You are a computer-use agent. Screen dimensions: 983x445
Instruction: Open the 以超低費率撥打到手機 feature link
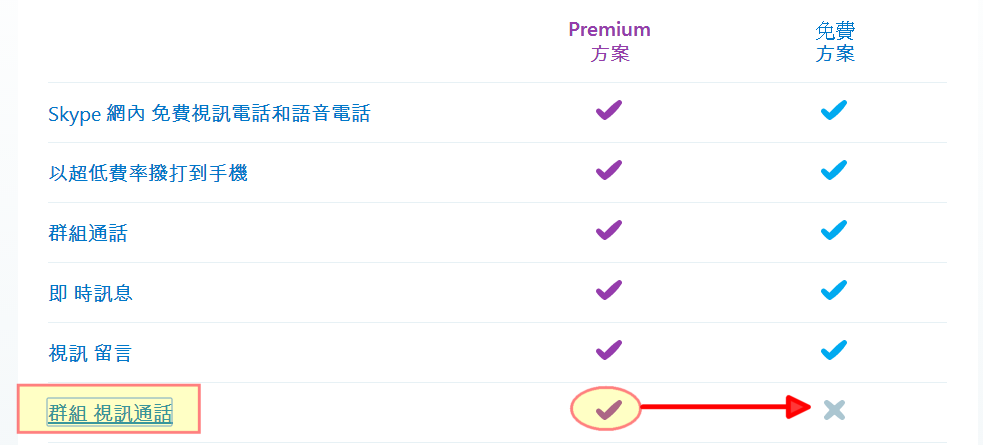[148, 173]
